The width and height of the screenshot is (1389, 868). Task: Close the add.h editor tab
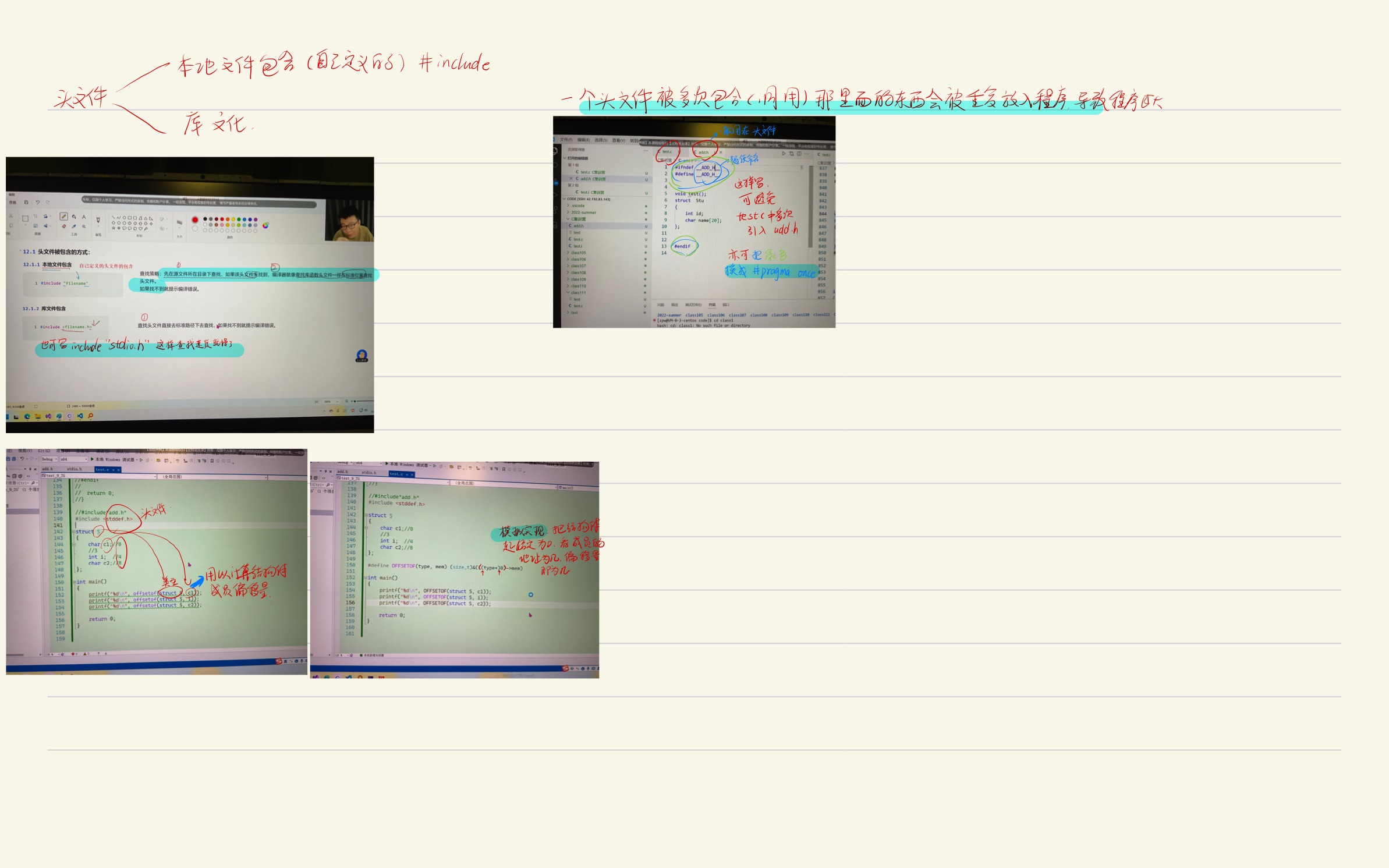721,153
